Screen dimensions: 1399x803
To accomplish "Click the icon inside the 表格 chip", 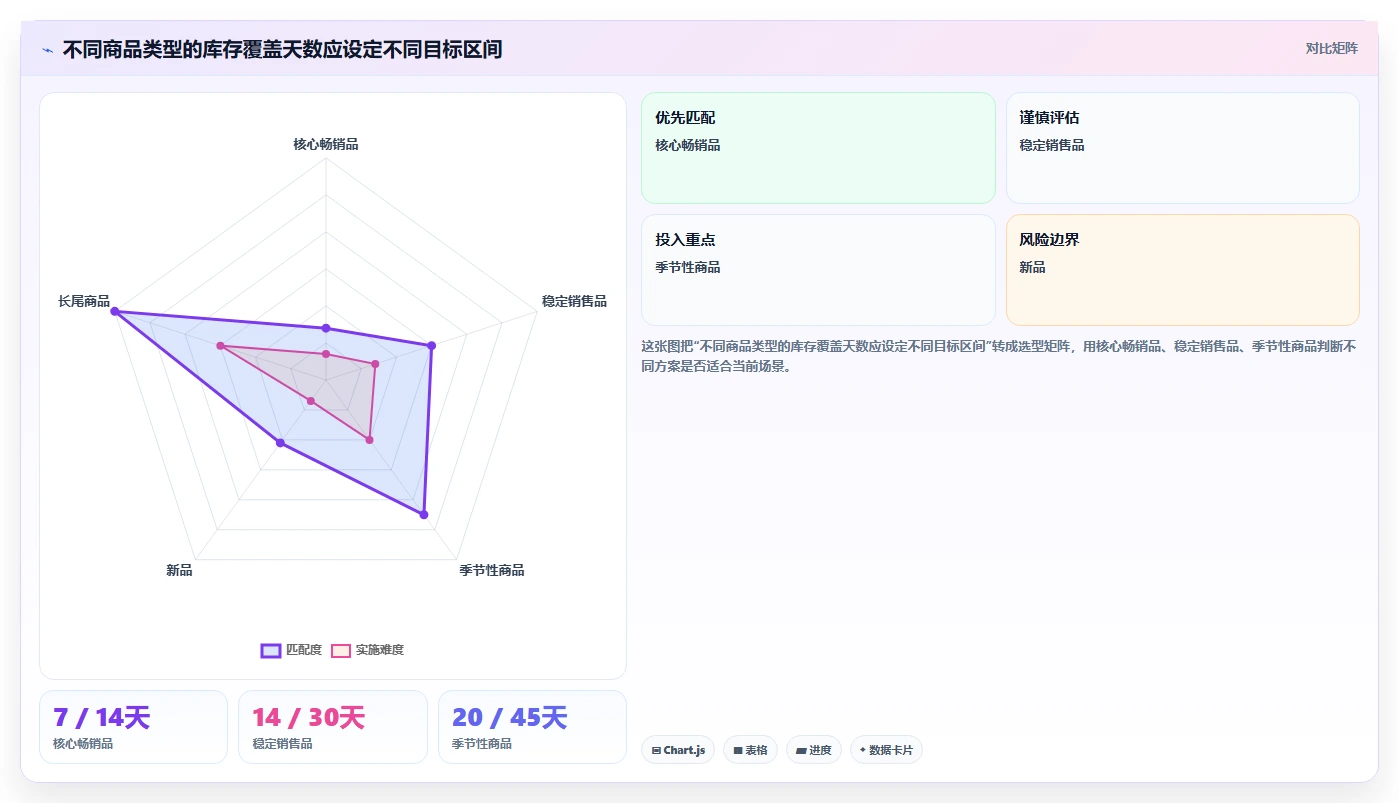I will tap(738, 750).
